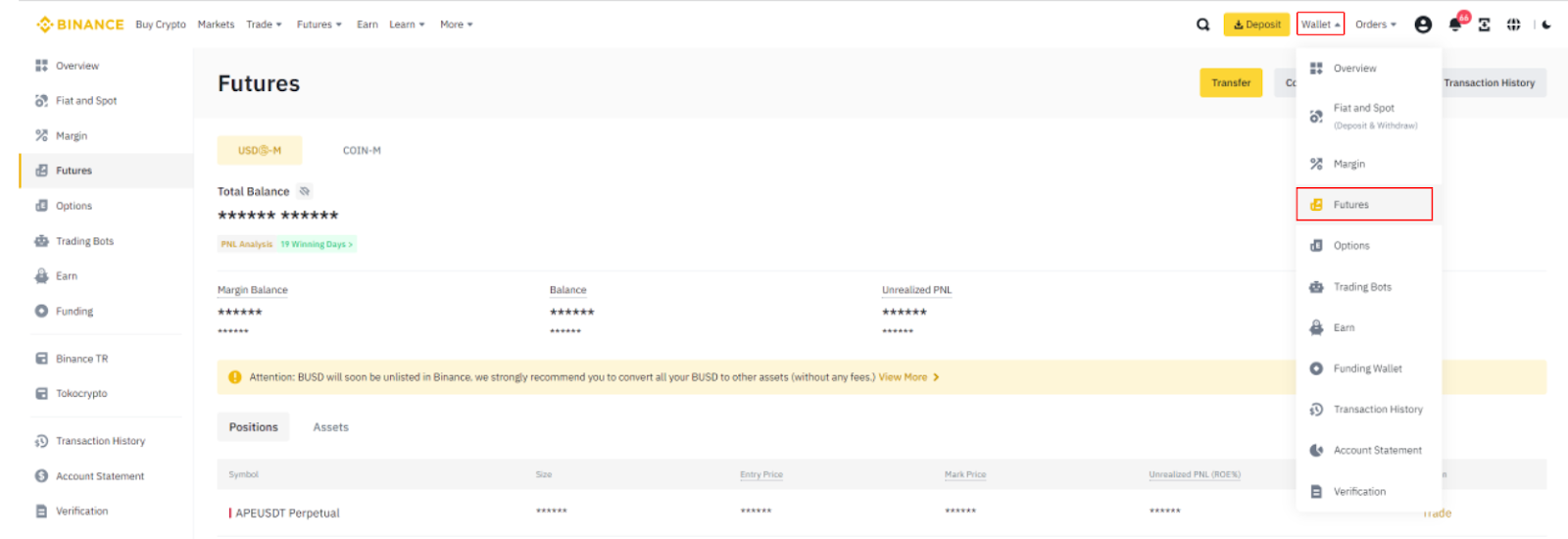The image size is (1568, 539).
Task: Click View More in BUSD notice
Action: pyautogui.click(x=908, y=377)
